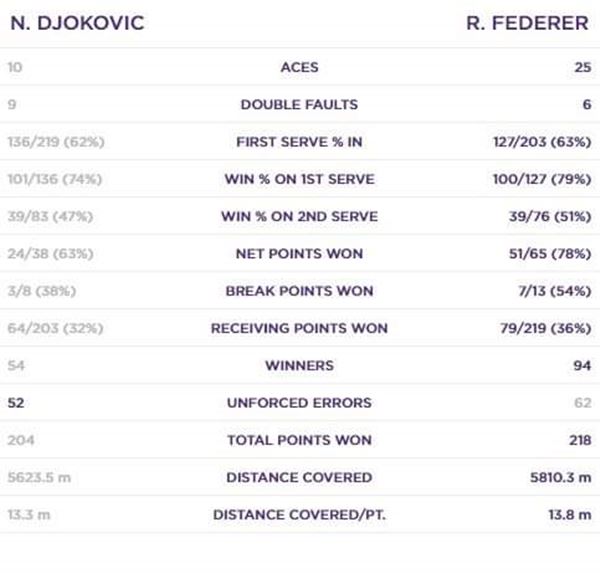600x573 pixels.
Task: Click the WIN % ON 2ND SERVE label
Action: tap(299, 217)
